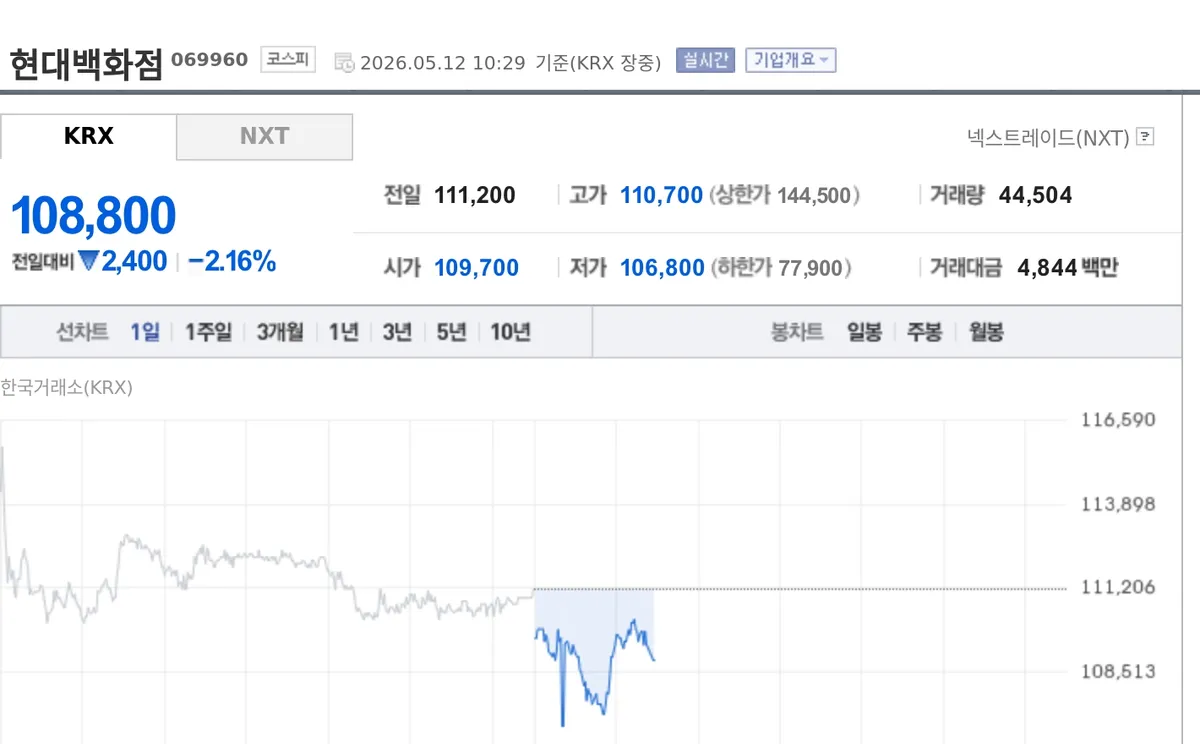Show the 10년 line chart
Image resolution: width=1200 pixels, height=744 pixels.
[x=510, y=332]
